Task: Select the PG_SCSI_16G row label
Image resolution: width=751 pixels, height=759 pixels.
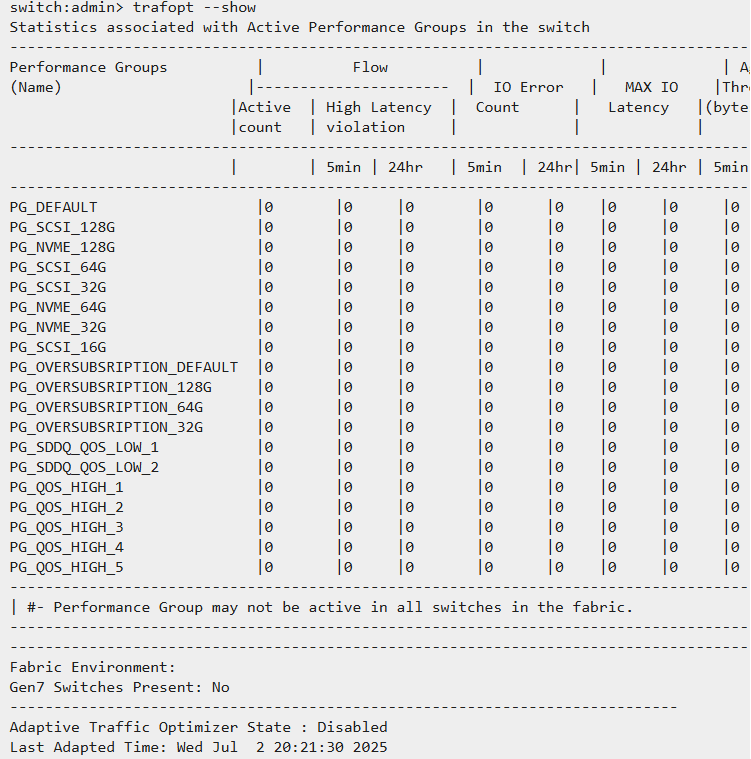Action: (x=58, y=347)
